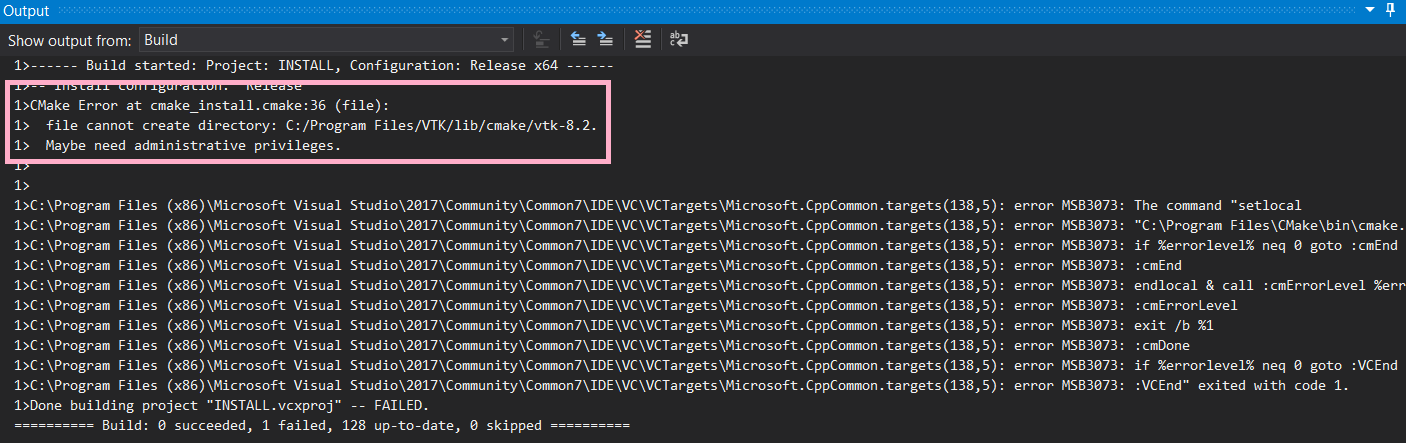Click the MSB3073 line mentioning CMake\bin\cmake
This screenshot has width=1406, height=443.
[709, 225]
